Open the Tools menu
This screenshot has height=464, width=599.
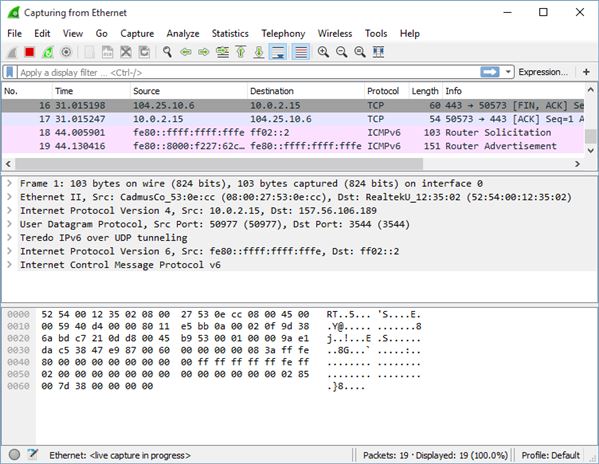tap(376, 34)
